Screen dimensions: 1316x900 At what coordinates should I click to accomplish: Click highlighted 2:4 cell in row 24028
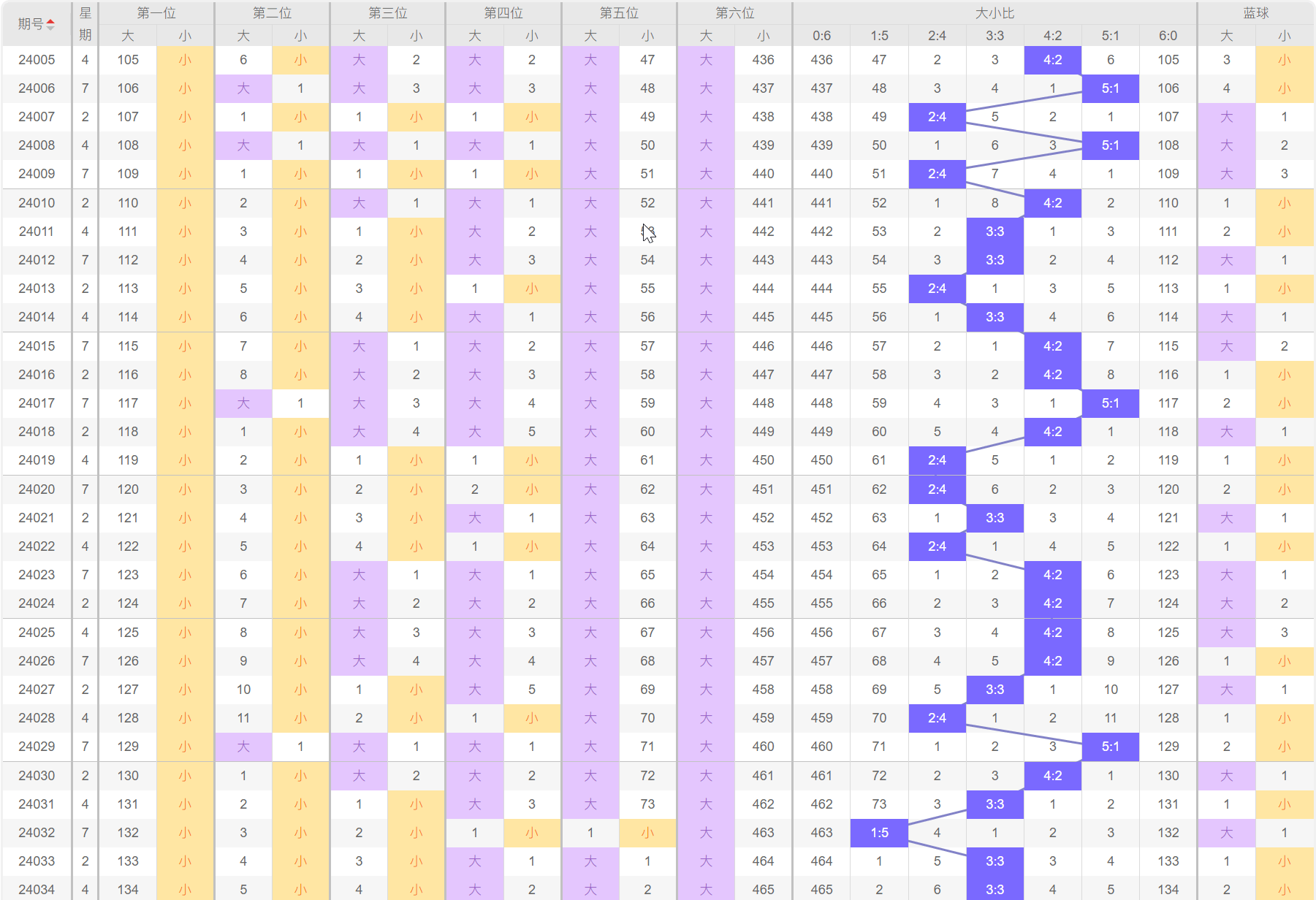coord(937,718)
